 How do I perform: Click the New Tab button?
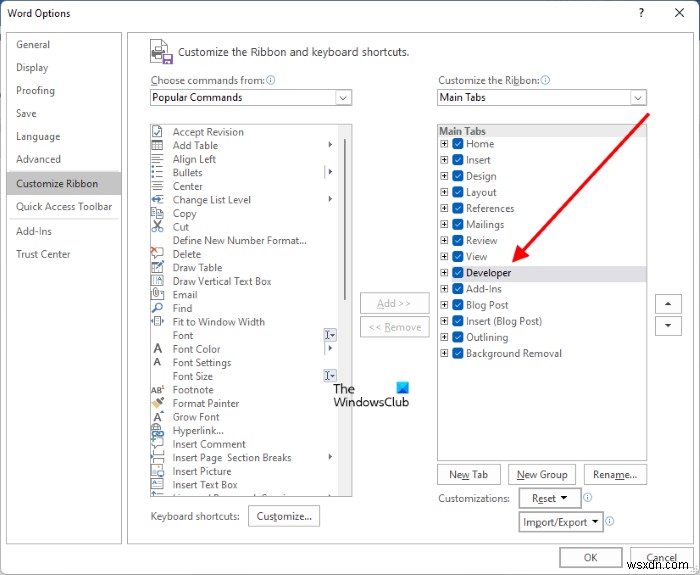click(x=469, y=474)
